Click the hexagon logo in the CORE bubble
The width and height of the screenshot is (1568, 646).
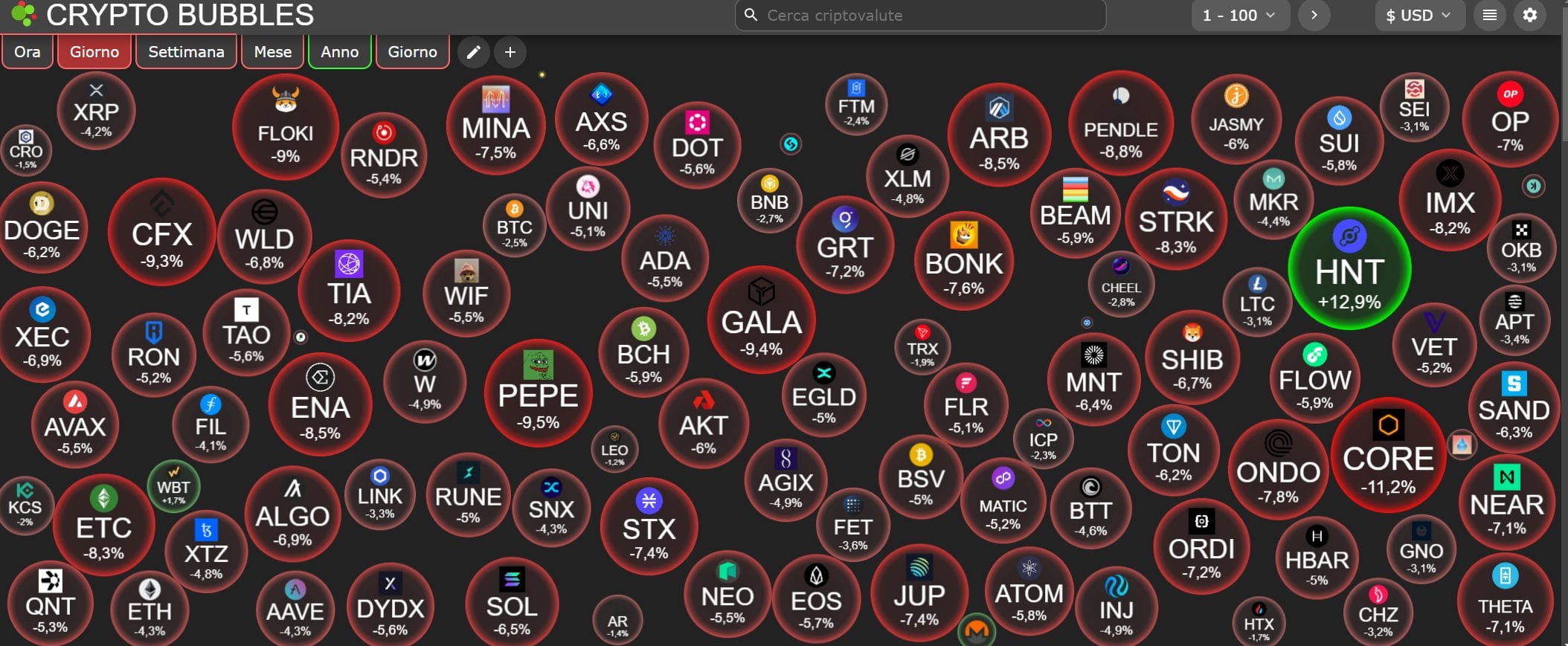coord(1388,426)
